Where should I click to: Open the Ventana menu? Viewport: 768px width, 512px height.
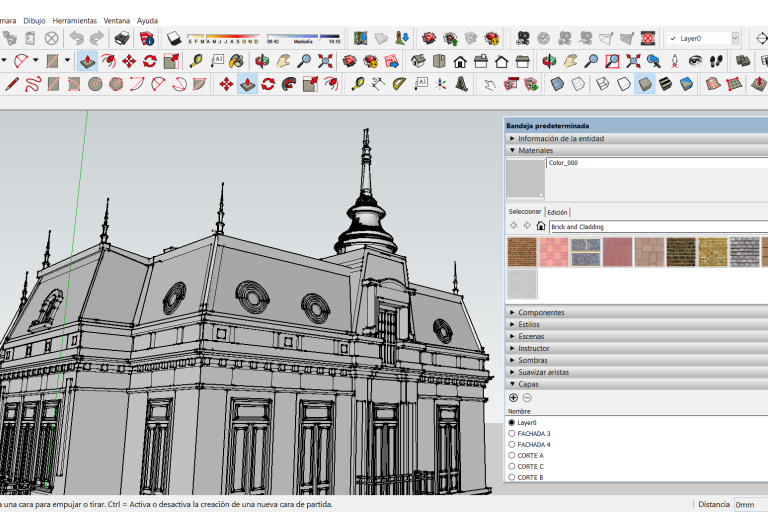click(117, 21)
